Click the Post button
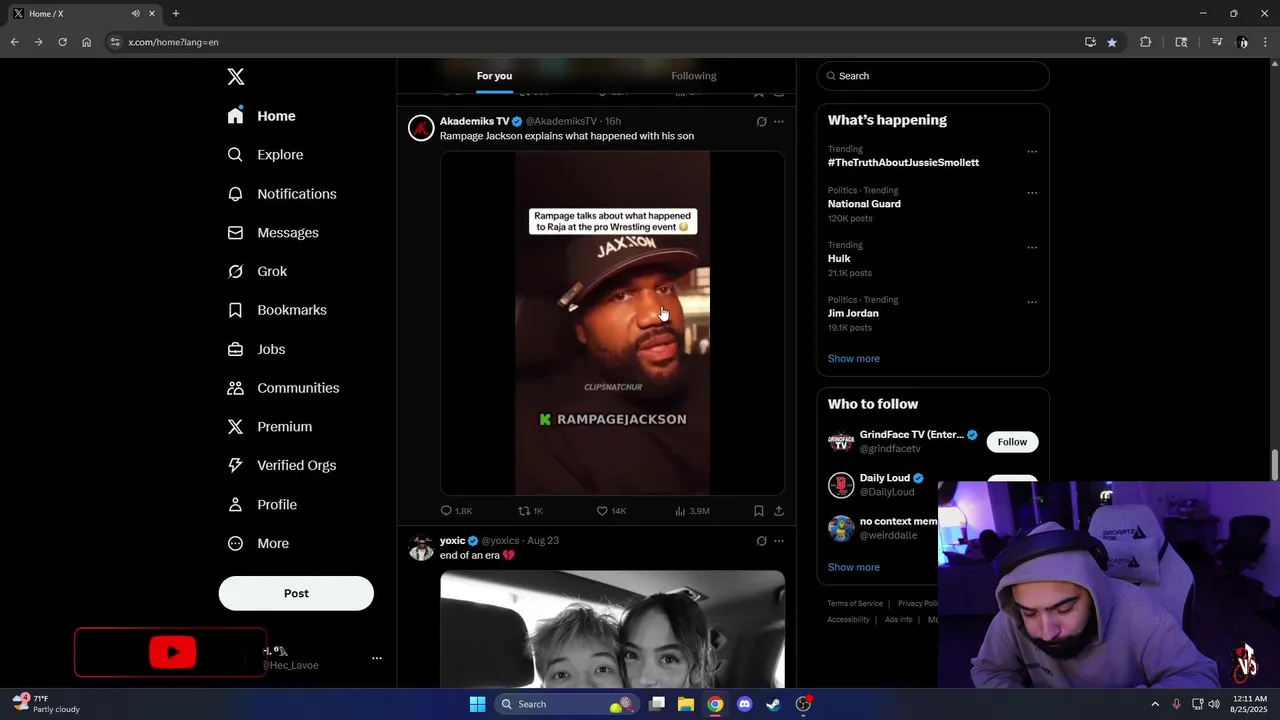 click(296, 593)
